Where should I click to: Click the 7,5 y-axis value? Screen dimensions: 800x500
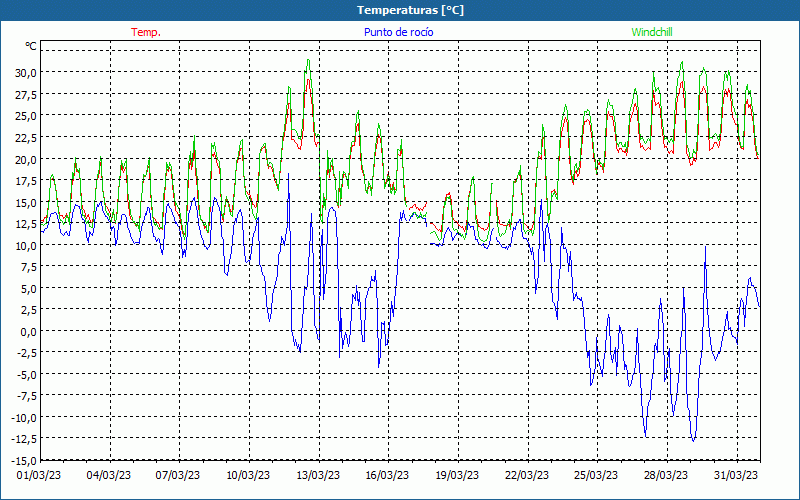point(28,267)
